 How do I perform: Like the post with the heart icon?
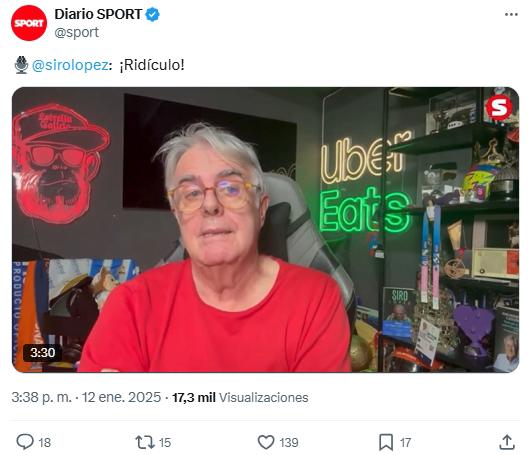(x=266, y=442)
